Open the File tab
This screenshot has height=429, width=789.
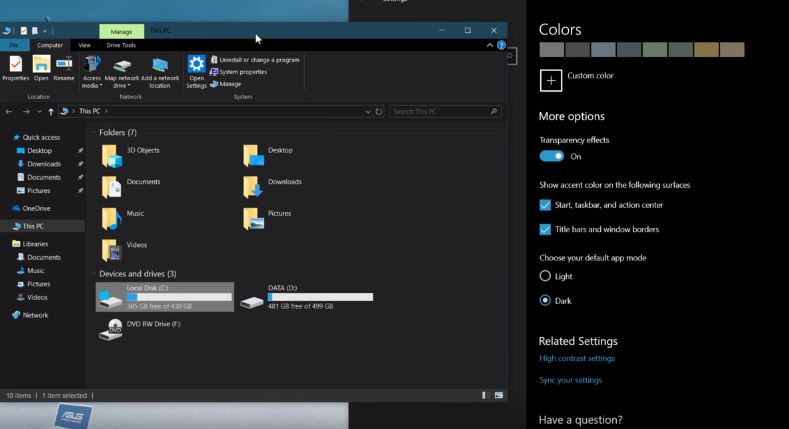(14, 45)
